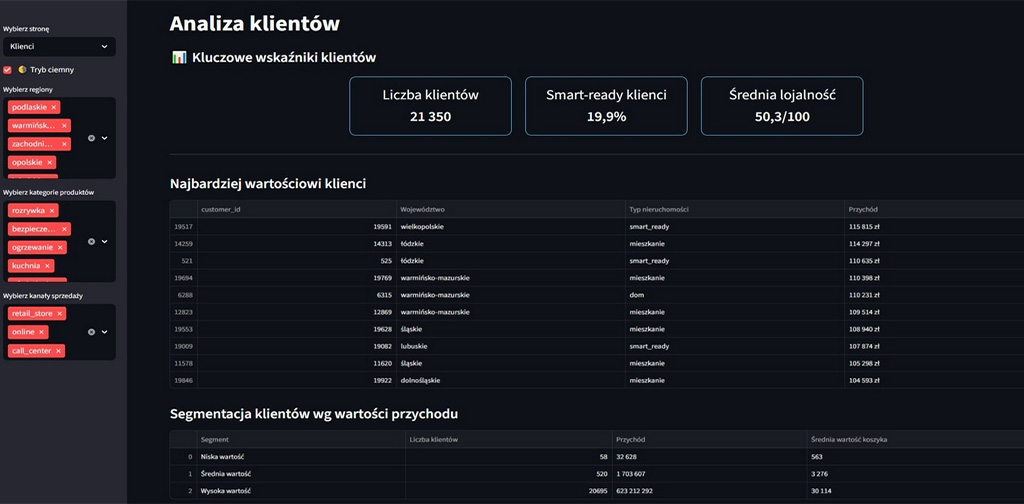Open the Wybierz stronę page dropdown
This screenshot has height=504, width=1024.
pyautogui.click(x=58, y=46)
